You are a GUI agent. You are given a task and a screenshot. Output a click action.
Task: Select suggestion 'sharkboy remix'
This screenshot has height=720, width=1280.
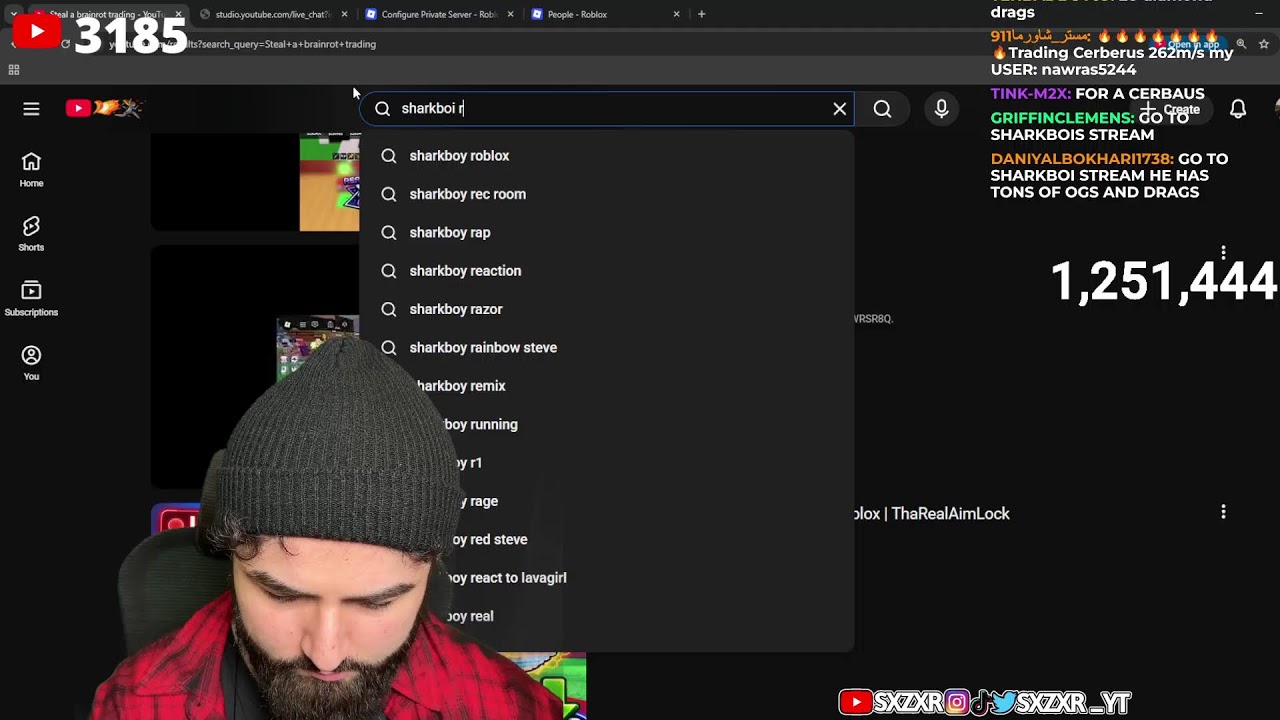(x=606, y=386)
